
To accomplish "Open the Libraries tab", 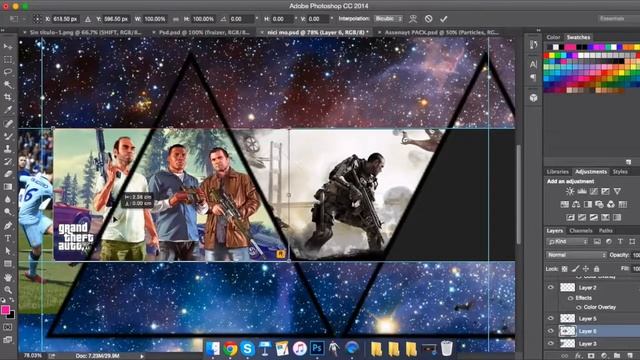I will [x=558, y=172].
